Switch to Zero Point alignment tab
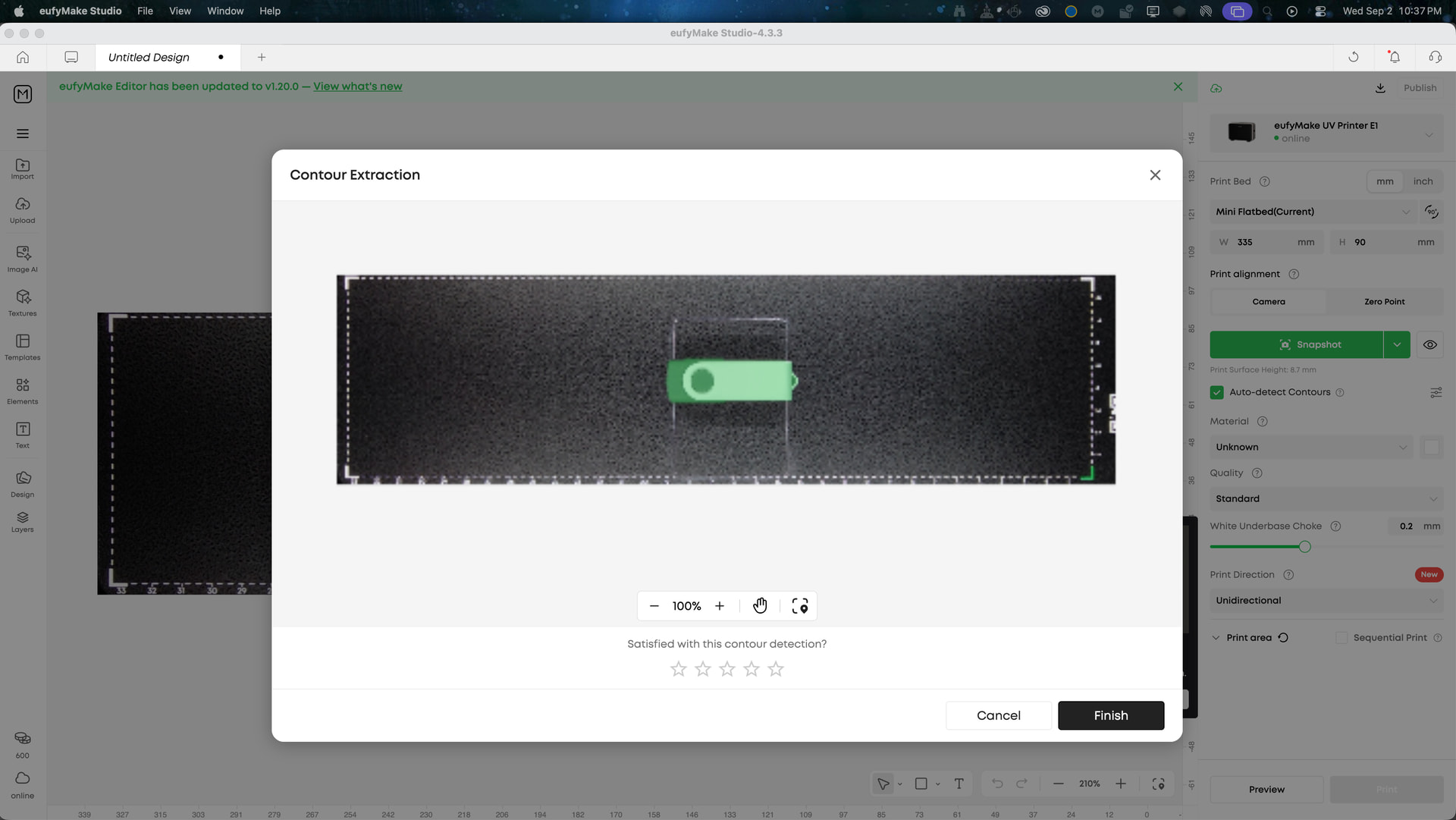Screen dimensions: 1456x820 pyautogui.click(x=1385, y=302)
